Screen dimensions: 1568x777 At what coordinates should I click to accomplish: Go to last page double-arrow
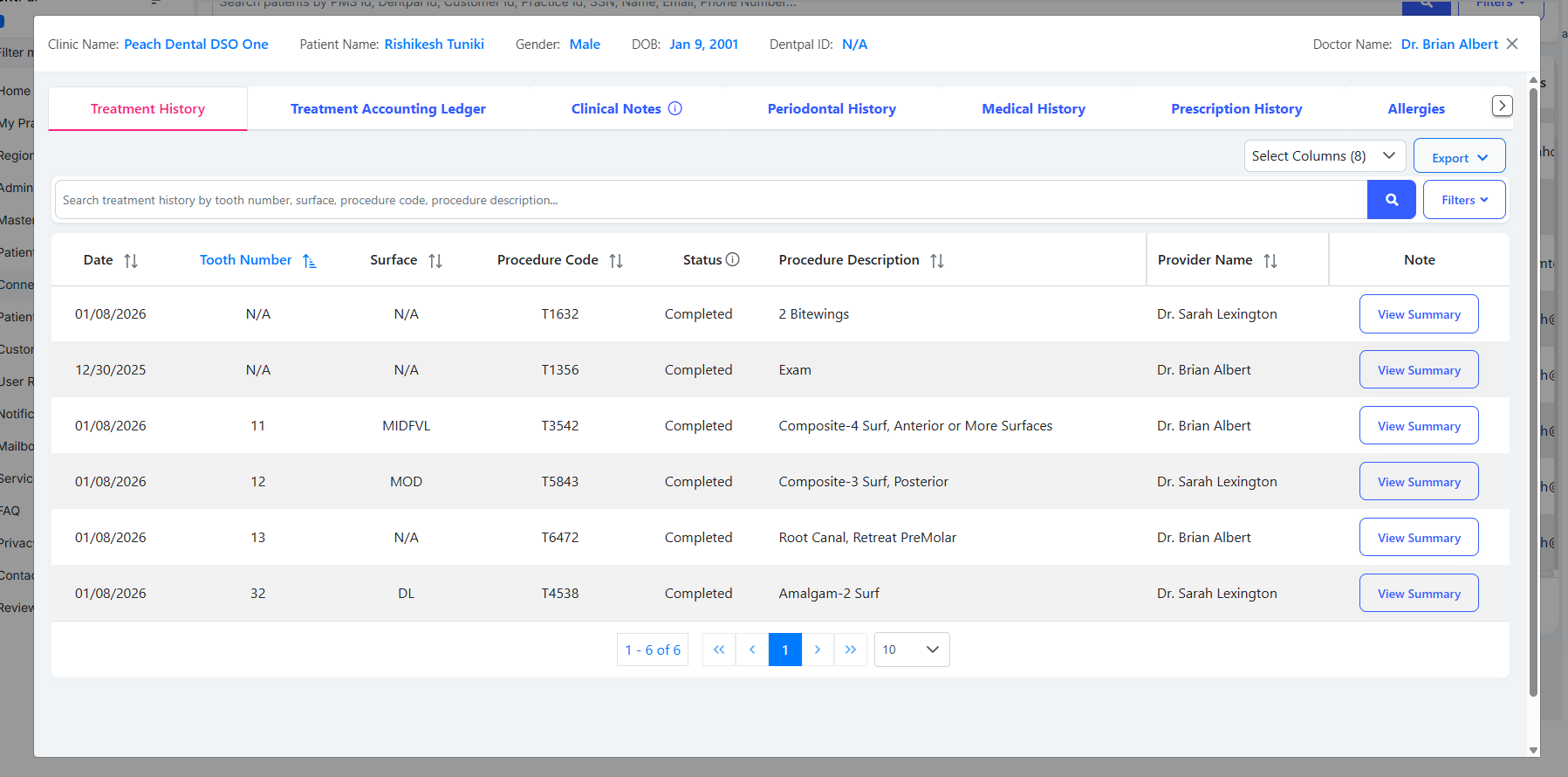coord(851,650)
